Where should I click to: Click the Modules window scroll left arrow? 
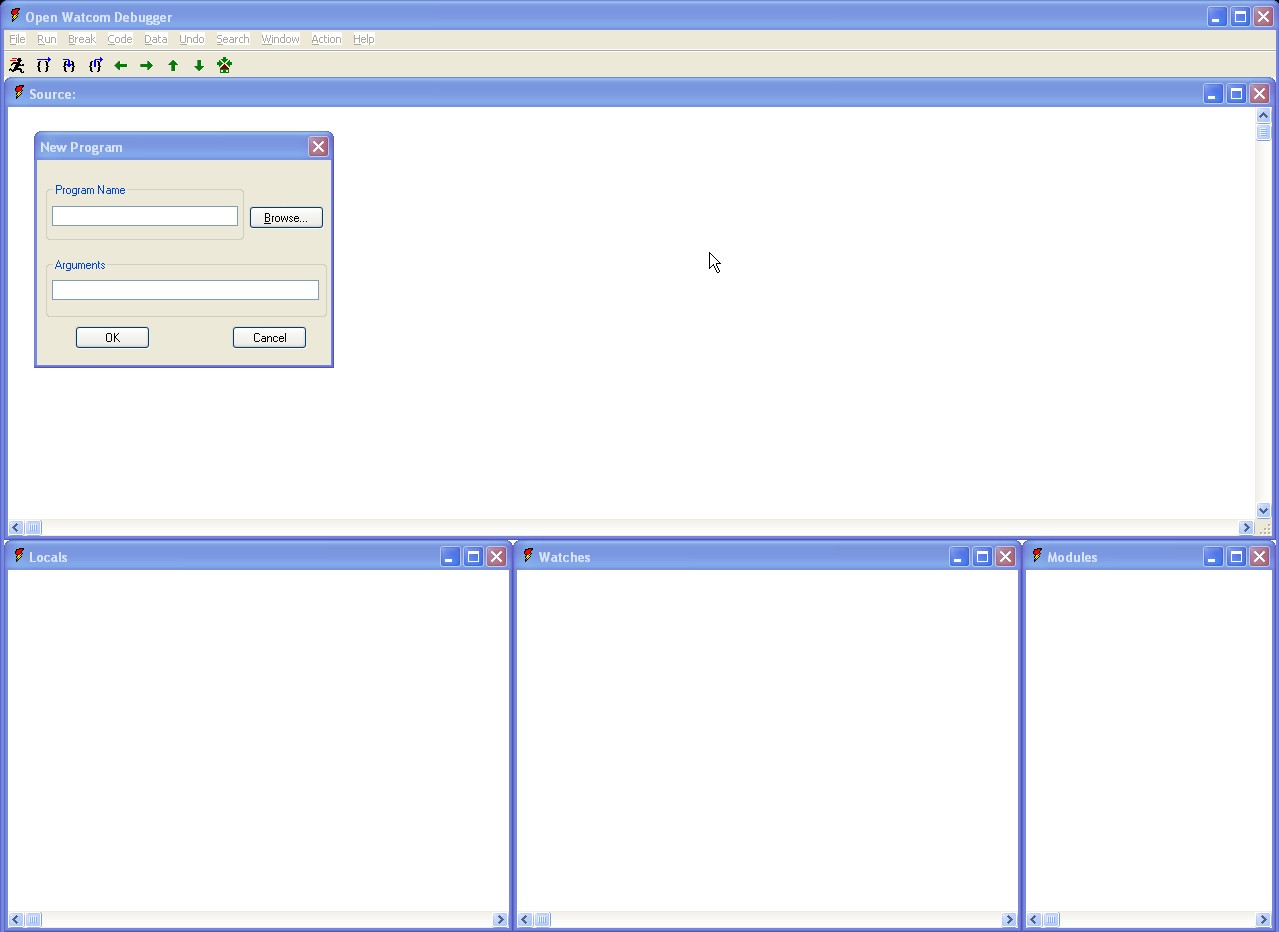(1034, 919)
